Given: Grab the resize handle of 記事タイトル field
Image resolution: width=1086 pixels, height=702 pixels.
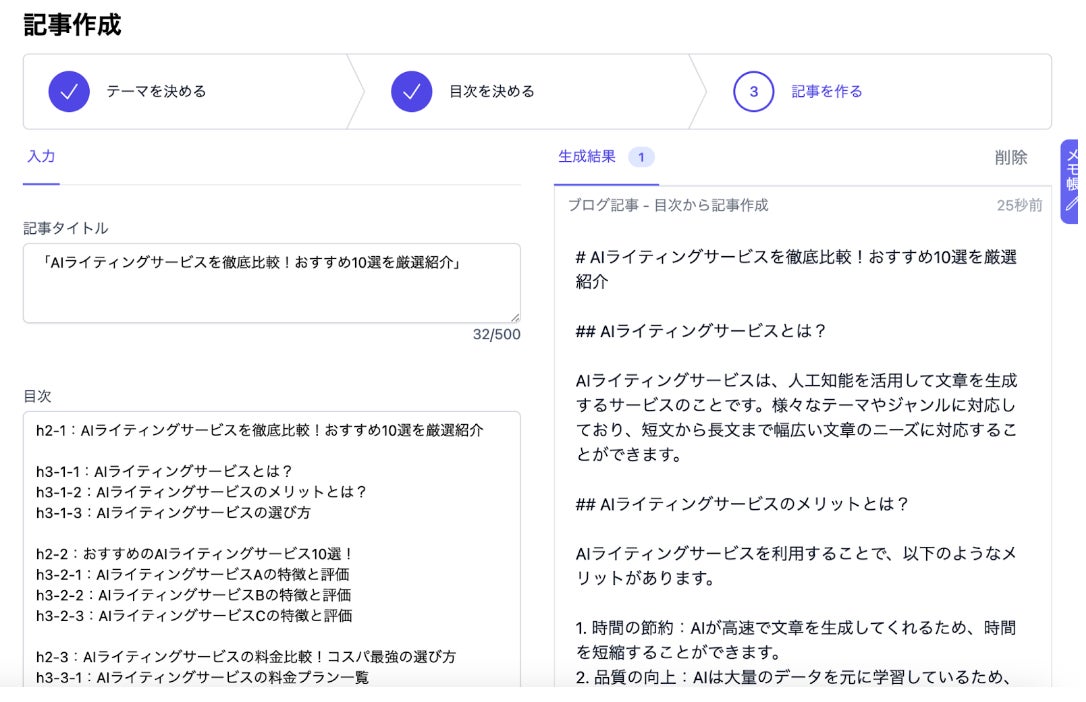Looking at the screenshot, I should tap(515, 317).
